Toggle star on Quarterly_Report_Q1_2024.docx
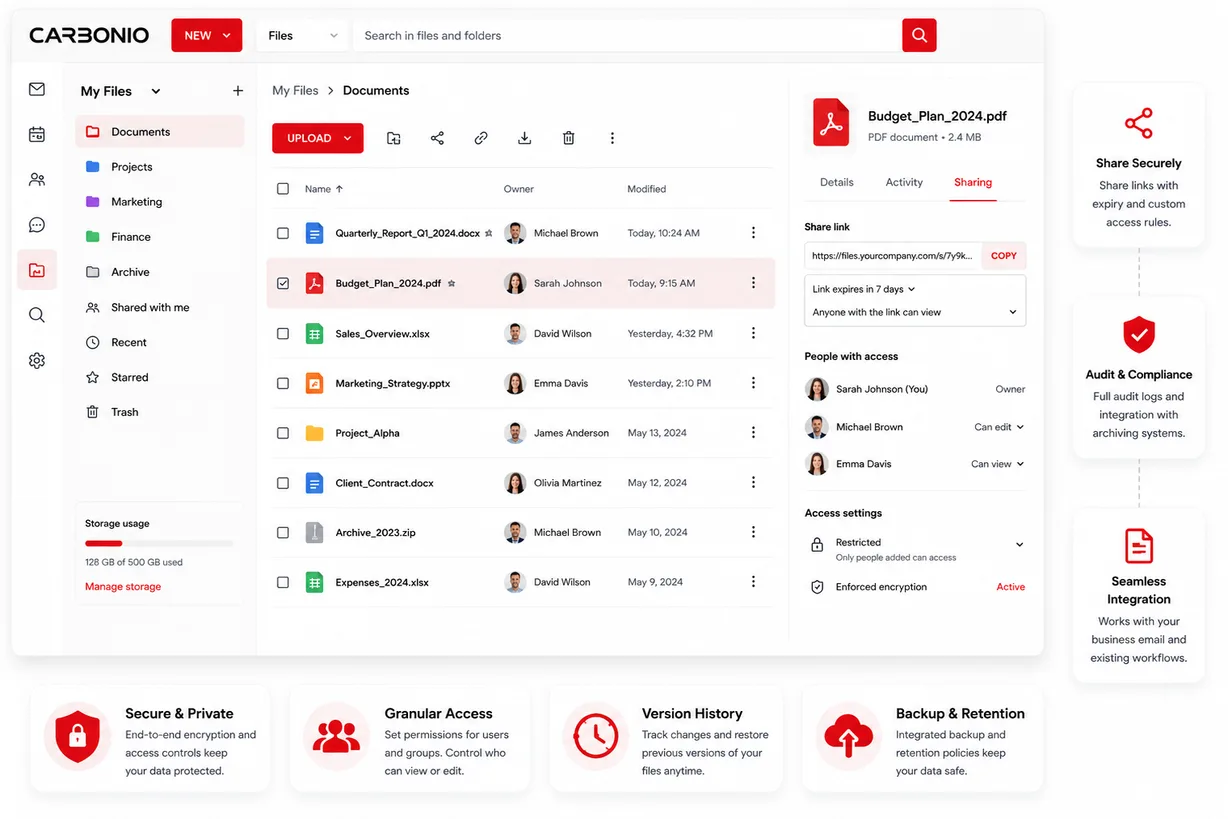Screen dimensions: 1228x819 coord(488,234)
